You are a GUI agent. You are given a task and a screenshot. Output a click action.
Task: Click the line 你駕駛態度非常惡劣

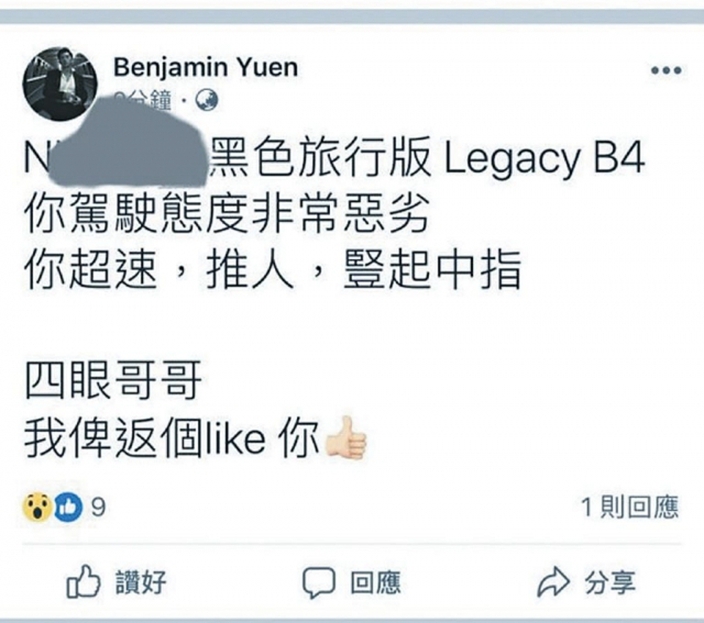pos(226,213)
